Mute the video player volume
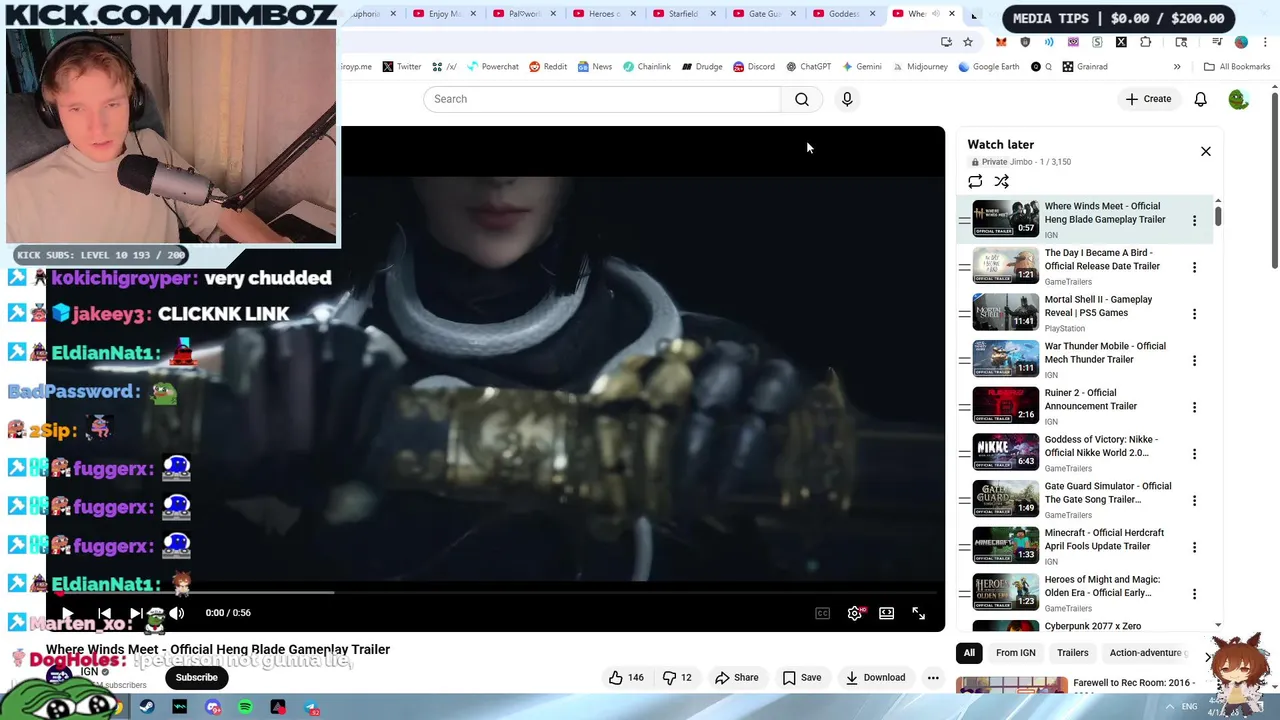Screen dimensions: 1280x720 point(176,613)
